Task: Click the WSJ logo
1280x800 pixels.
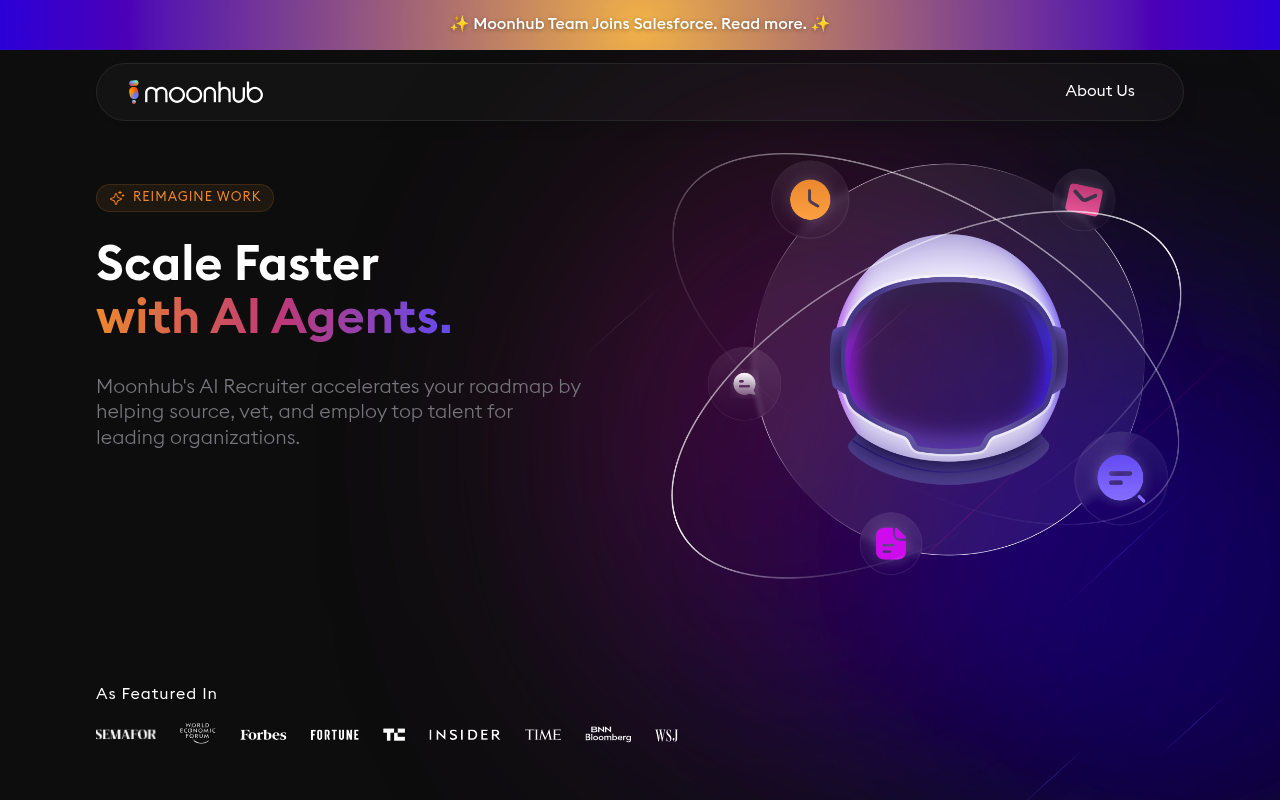Action: (667, 735)
